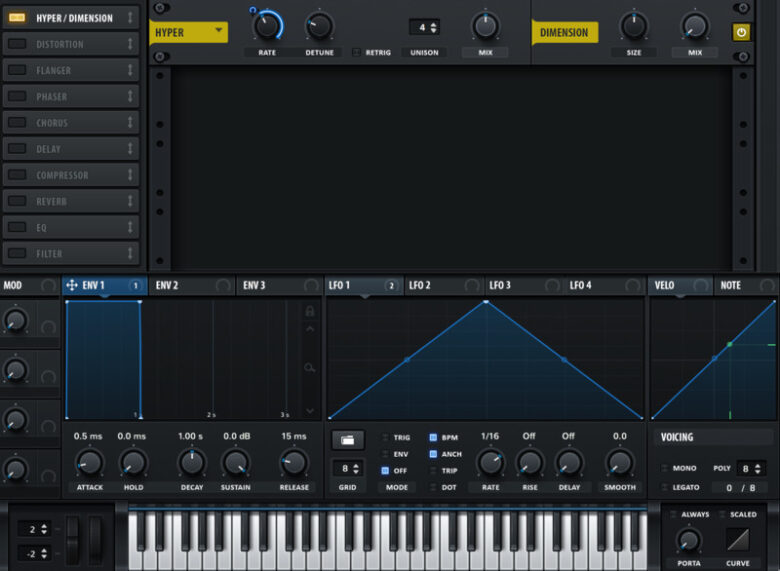Enable LEGATO voicing checkbox
Screen dimensions: 780x571
664,487
